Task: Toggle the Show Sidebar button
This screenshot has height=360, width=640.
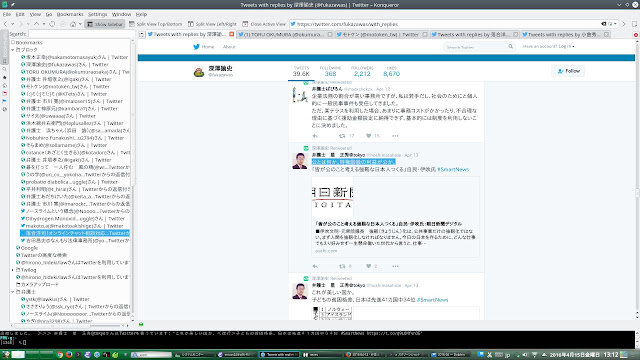Action: coord(105,24)
